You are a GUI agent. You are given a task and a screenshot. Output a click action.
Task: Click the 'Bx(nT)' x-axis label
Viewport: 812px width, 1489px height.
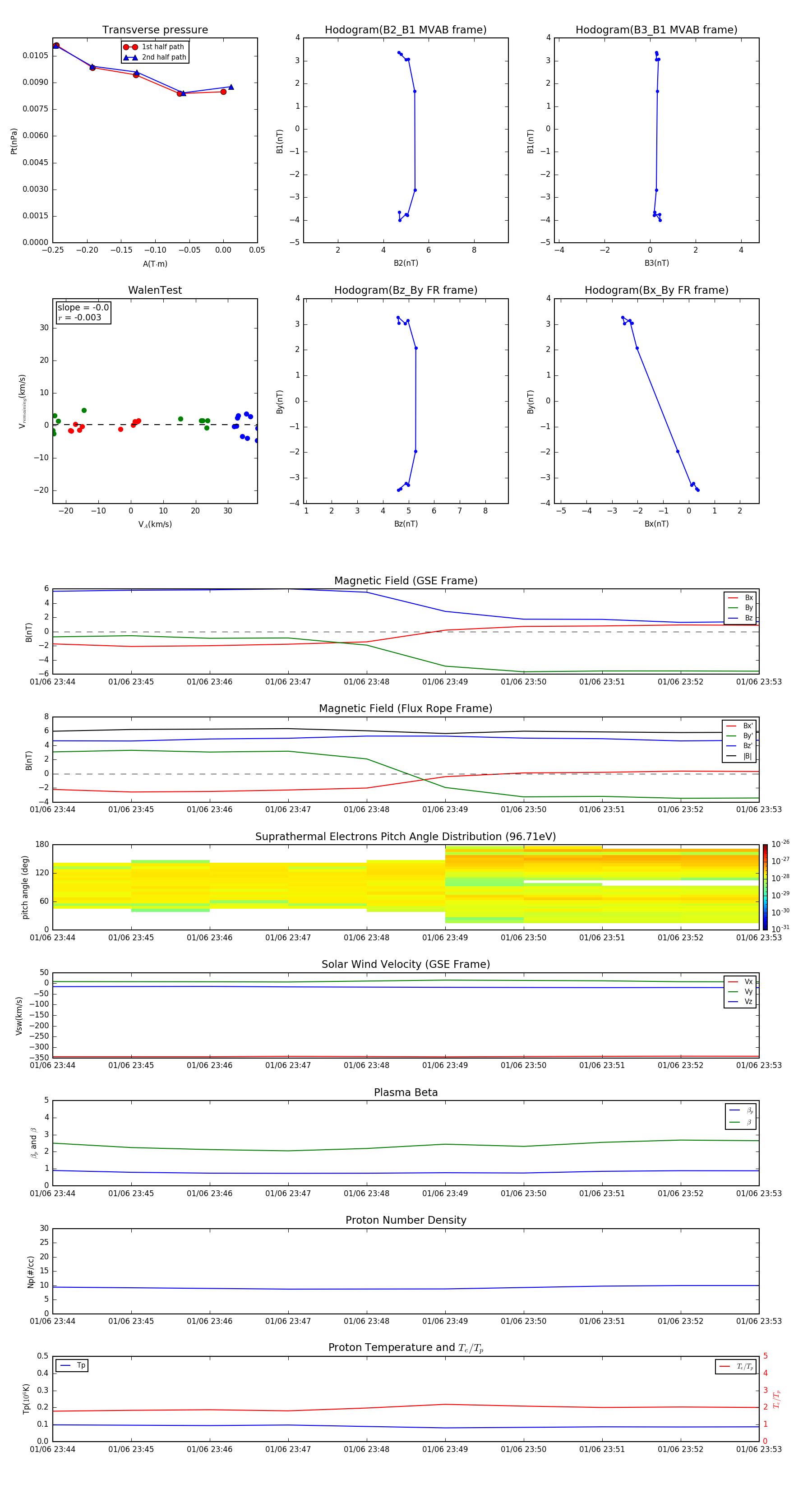[656, 524]
